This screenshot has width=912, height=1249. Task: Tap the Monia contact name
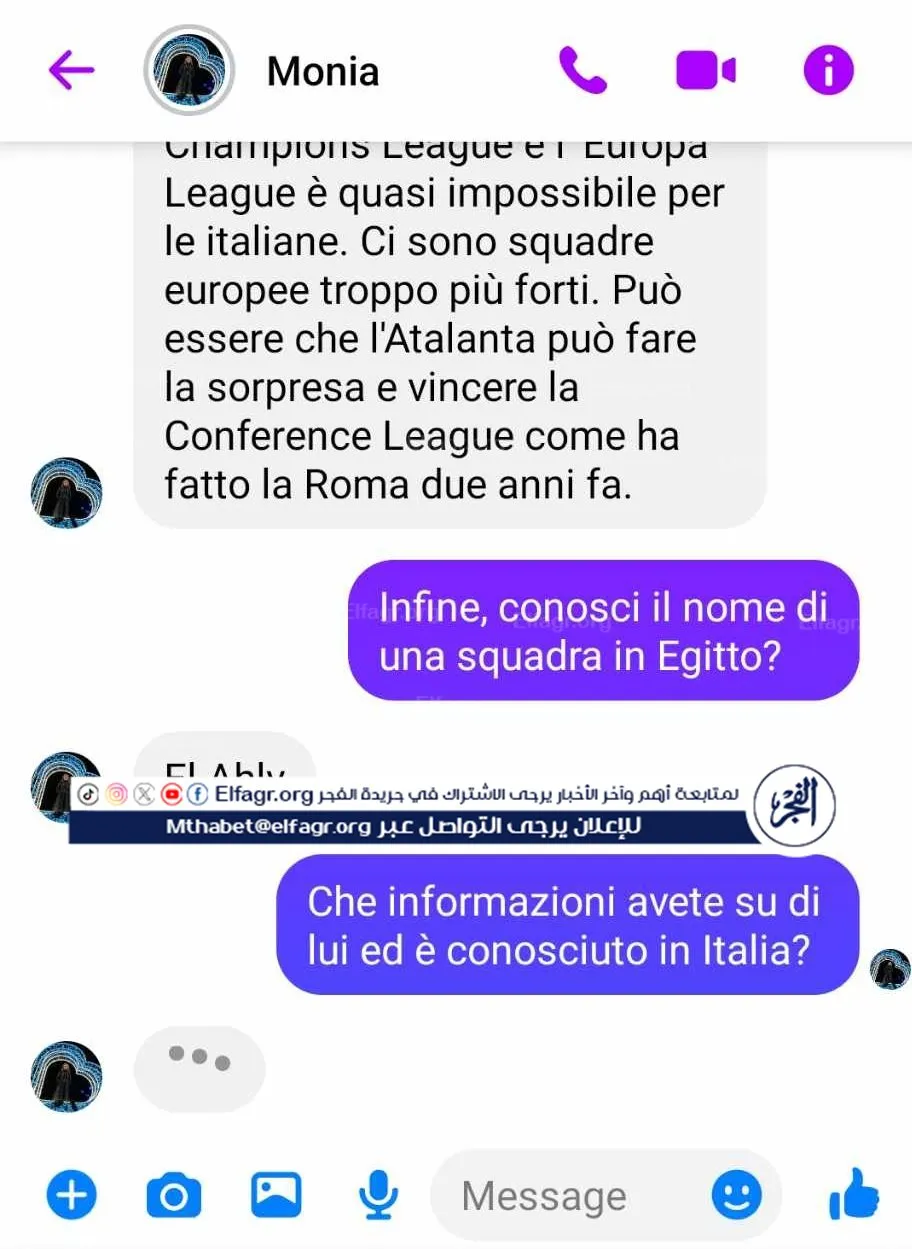(323, 72)
